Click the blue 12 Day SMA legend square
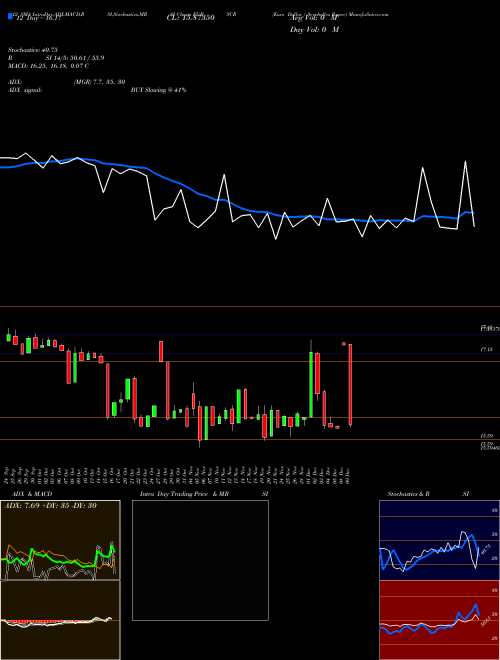This screenshot has width=500, height=660. tap(10, 17)
